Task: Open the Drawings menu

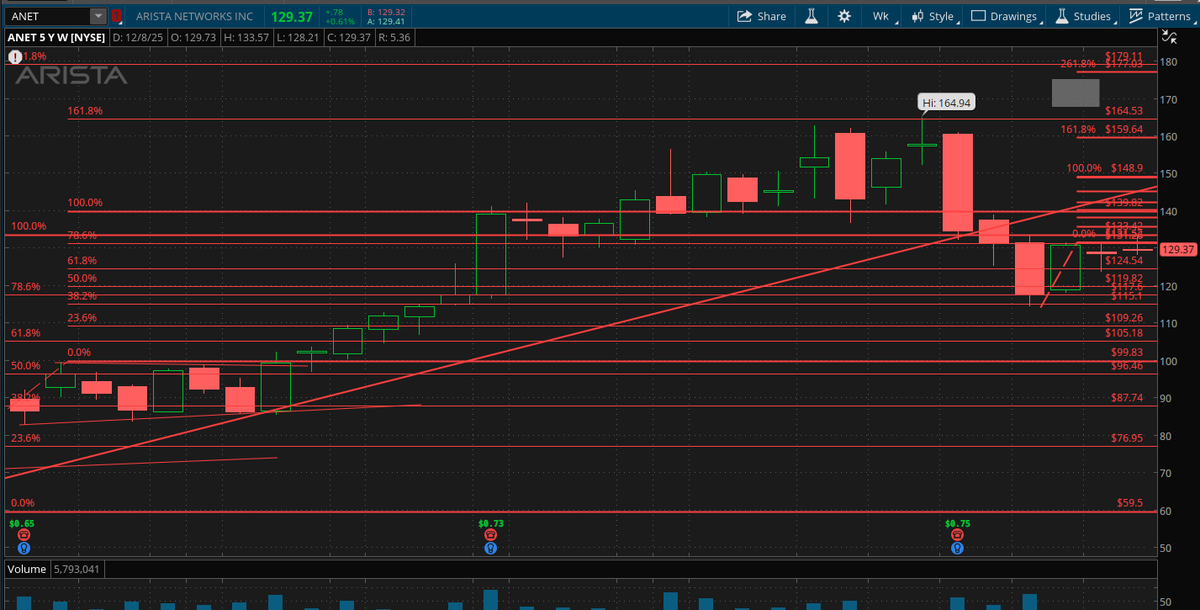Action: 1005,16
